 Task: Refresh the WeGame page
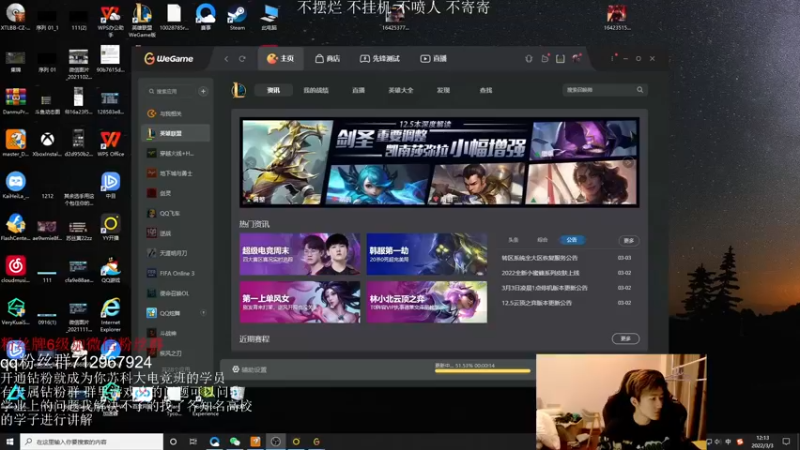click(x=242, y=59)
